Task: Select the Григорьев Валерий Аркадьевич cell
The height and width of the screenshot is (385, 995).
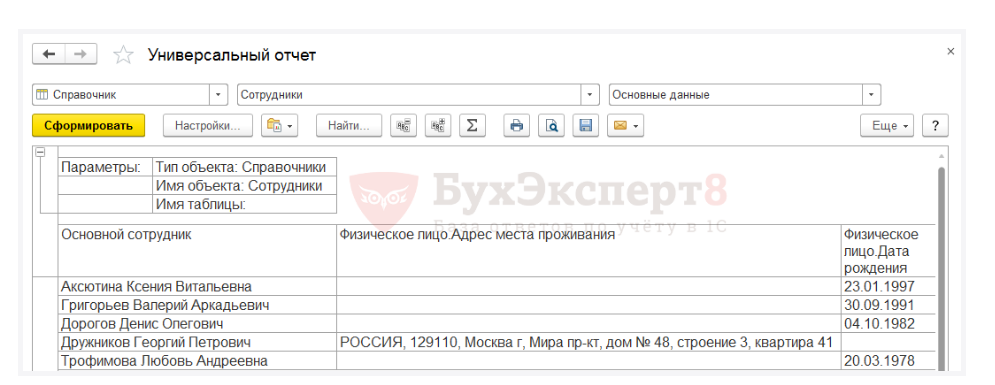Action: click(x=197, y=304)
